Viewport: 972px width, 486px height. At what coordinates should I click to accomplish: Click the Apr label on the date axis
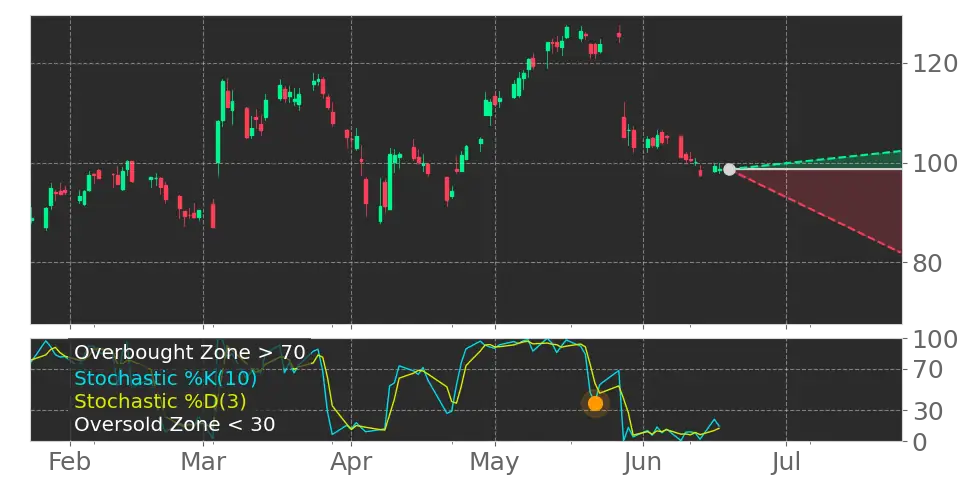[x=351, y=462]
